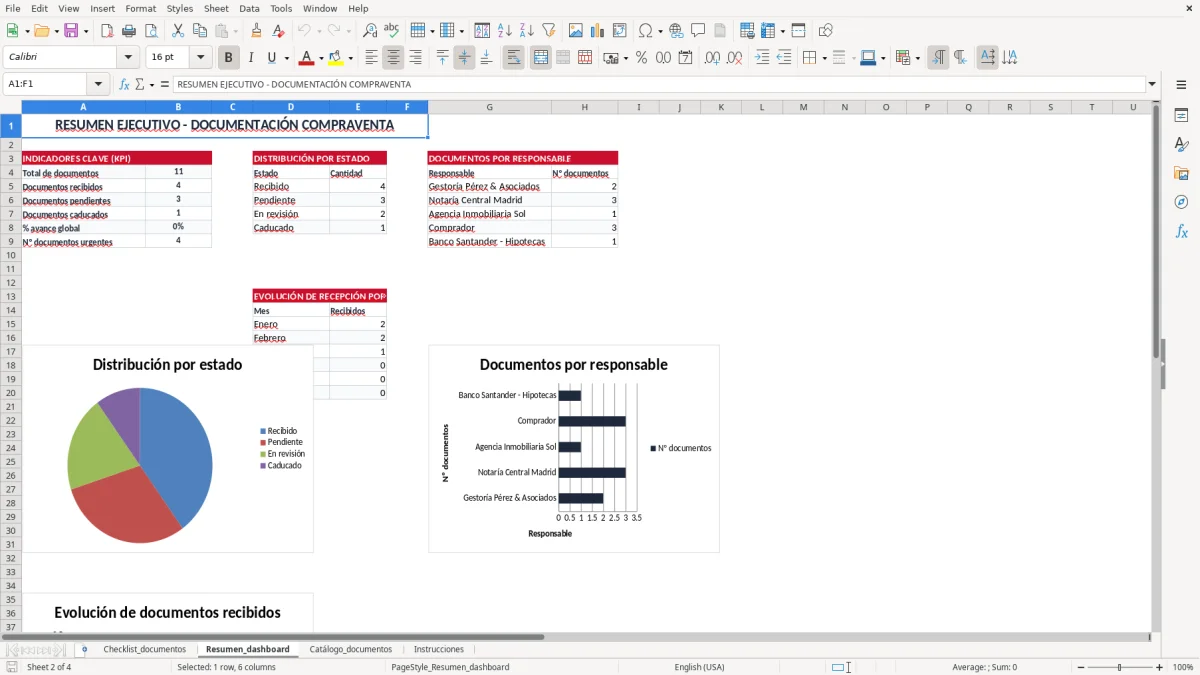Click zoom in plus button
The width and height of the screenshot is (1200, 675).
(x=1159, y=667)
